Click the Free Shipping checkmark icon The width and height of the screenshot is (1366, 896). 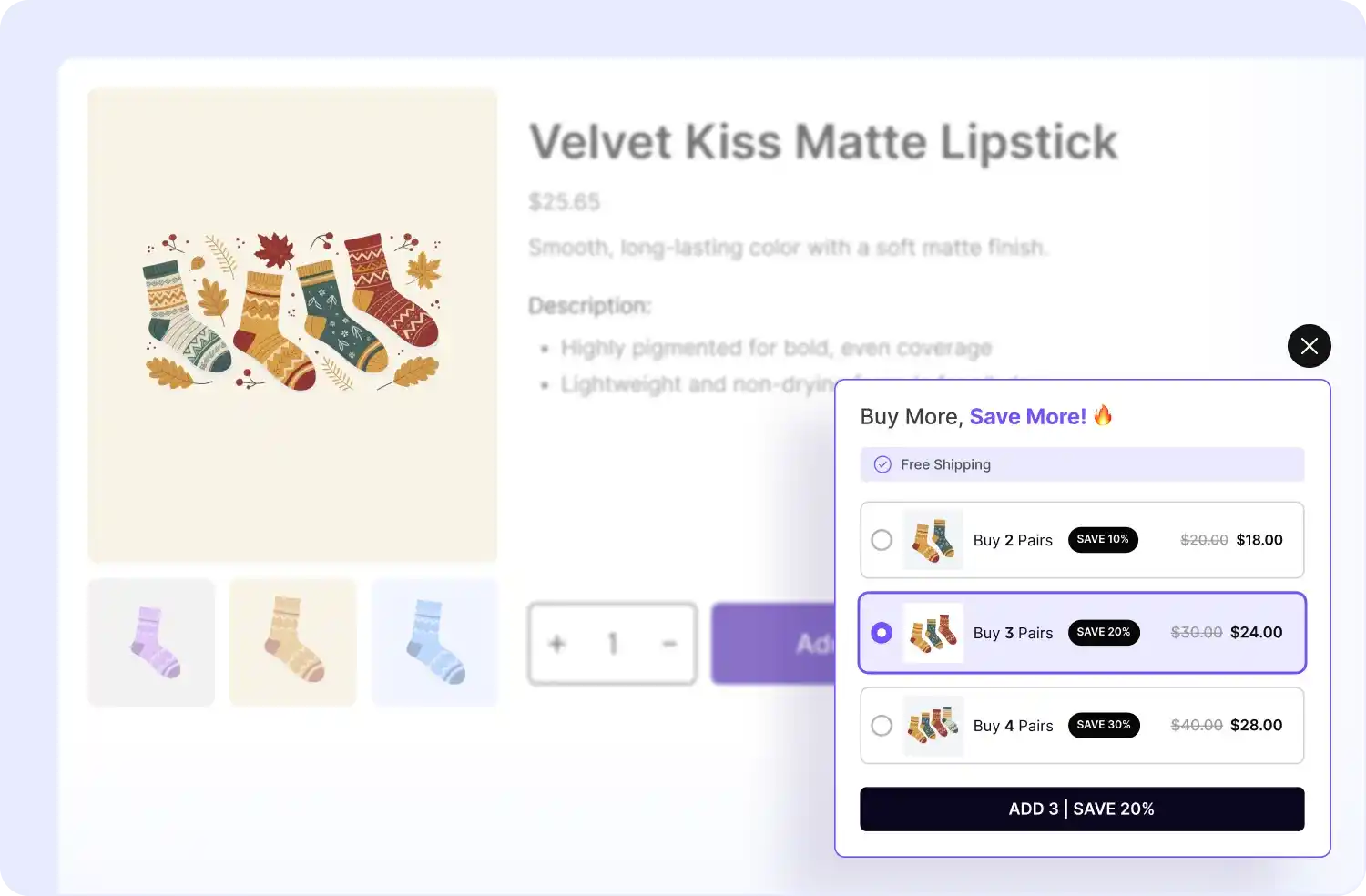pos(882,464)
